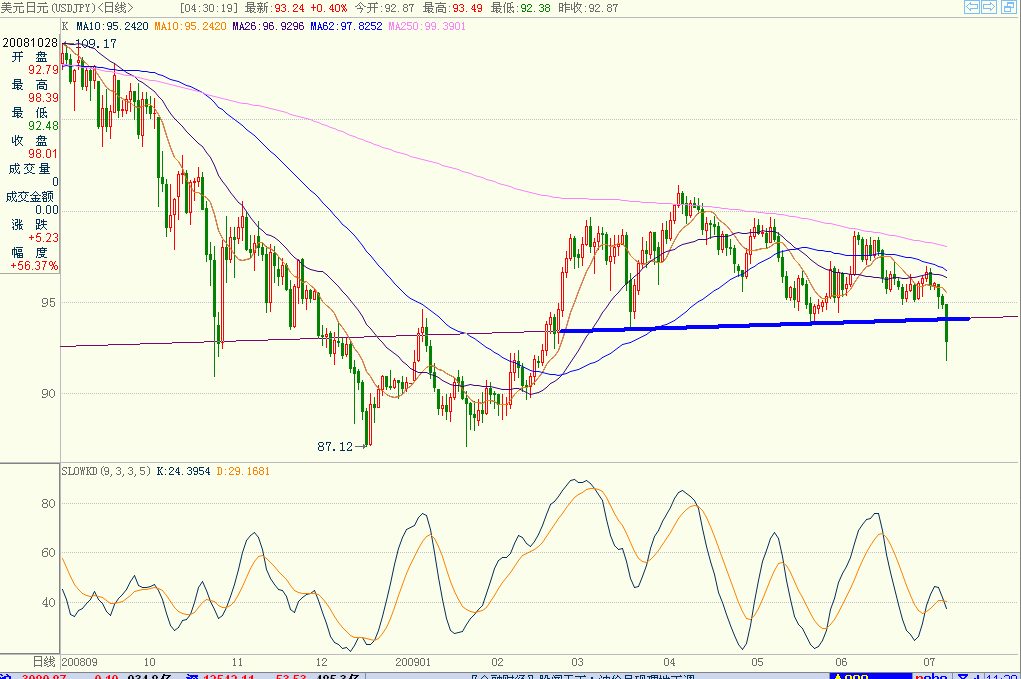Click the 涨跌 value +5.23
This screenshot has width=1021, height=679.
pos(43,238)
